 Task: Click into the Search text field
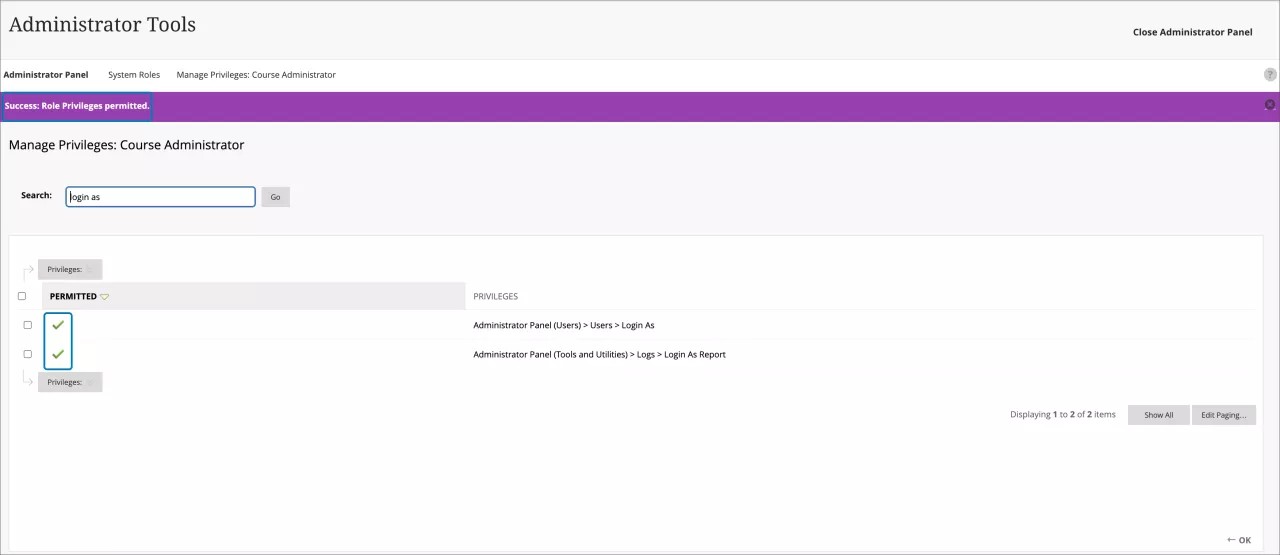click(160, 197)
